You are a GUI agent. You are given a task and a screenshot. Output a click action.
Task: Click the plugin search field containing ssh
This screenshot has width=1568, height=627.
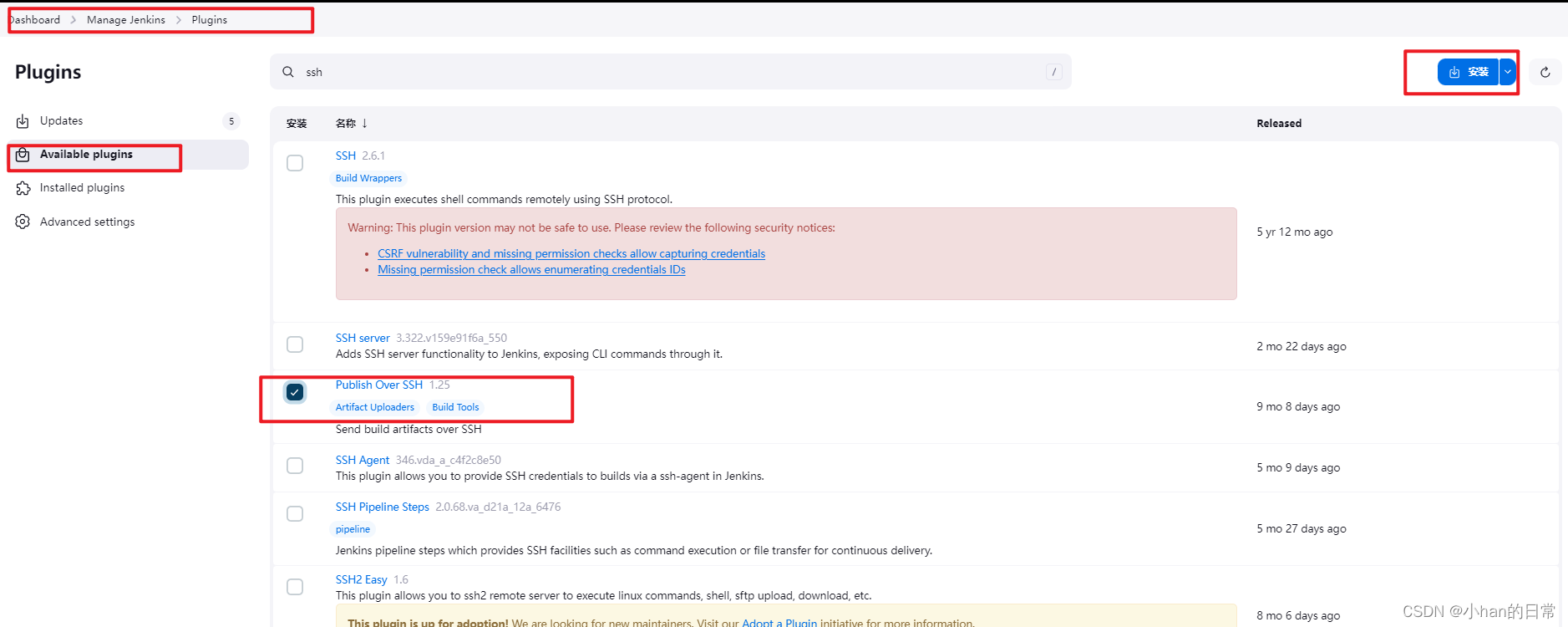(671, 72)
